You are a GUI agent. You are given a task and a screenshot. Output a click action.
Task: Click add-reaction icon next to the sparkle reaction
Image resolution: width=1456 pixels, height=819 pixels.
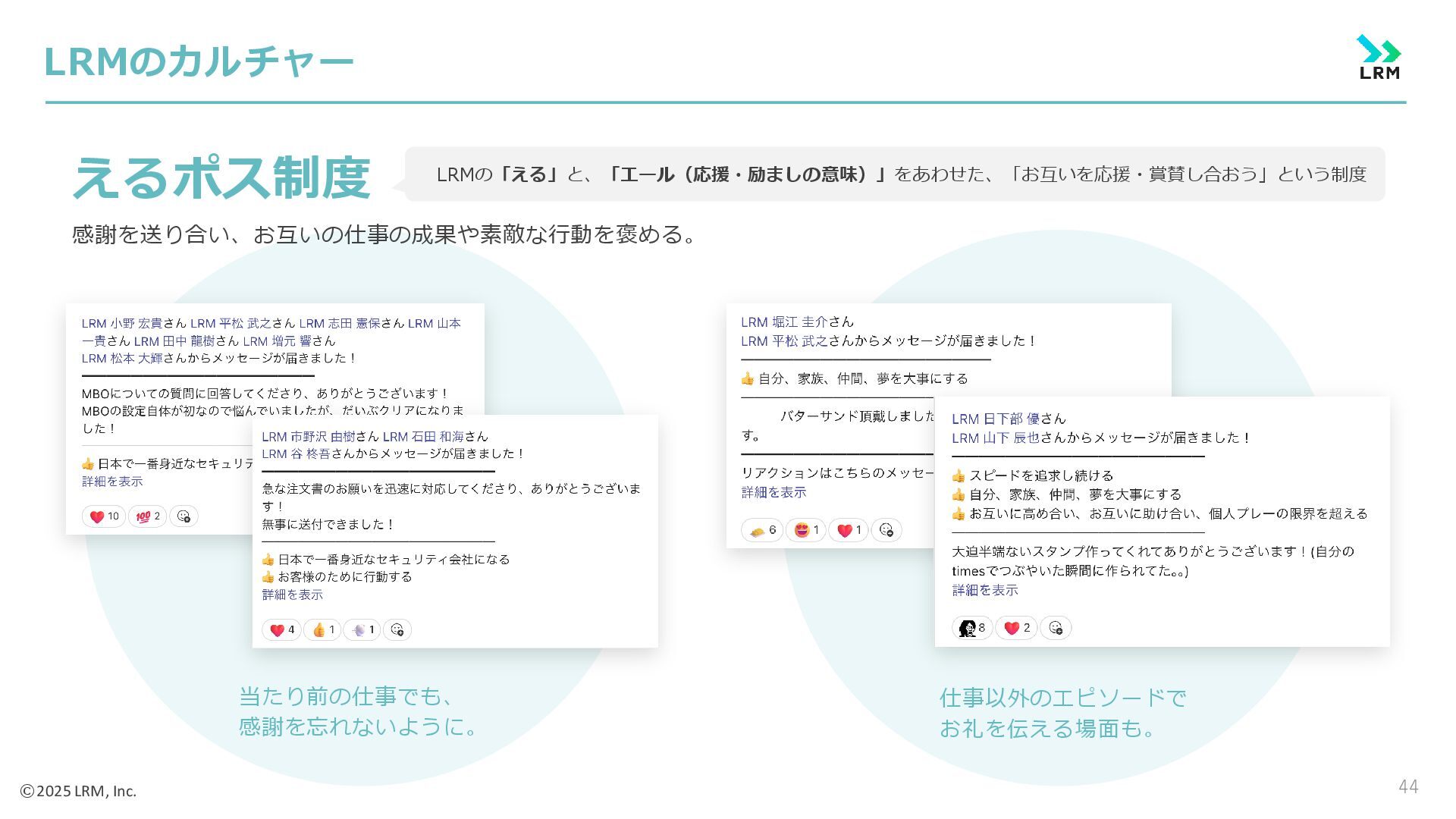397,629
